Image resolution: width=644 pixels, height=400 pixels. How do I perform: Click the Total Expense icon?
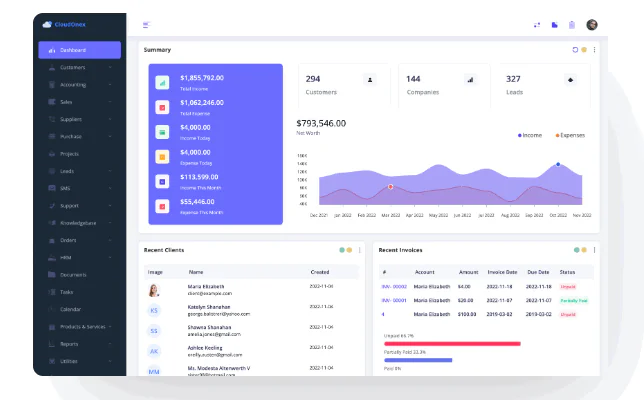point(162,108)
